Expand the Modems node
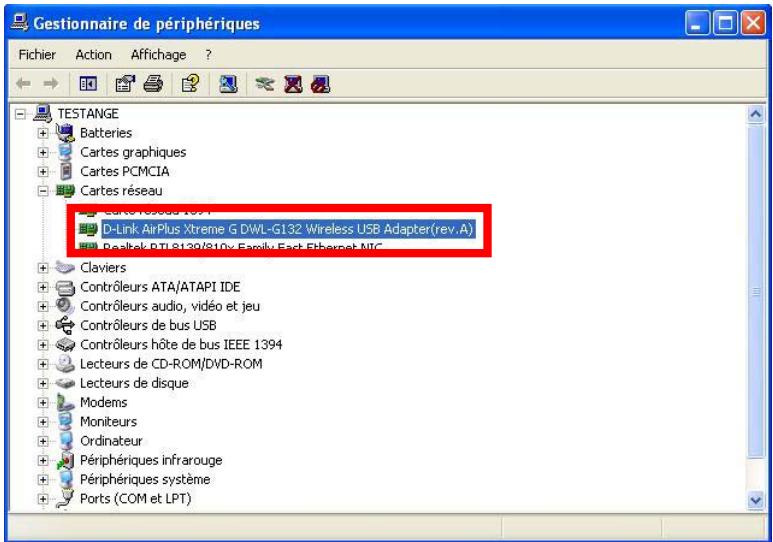The height and width of the screenshot is (542, 773). [x=43, y=402]
